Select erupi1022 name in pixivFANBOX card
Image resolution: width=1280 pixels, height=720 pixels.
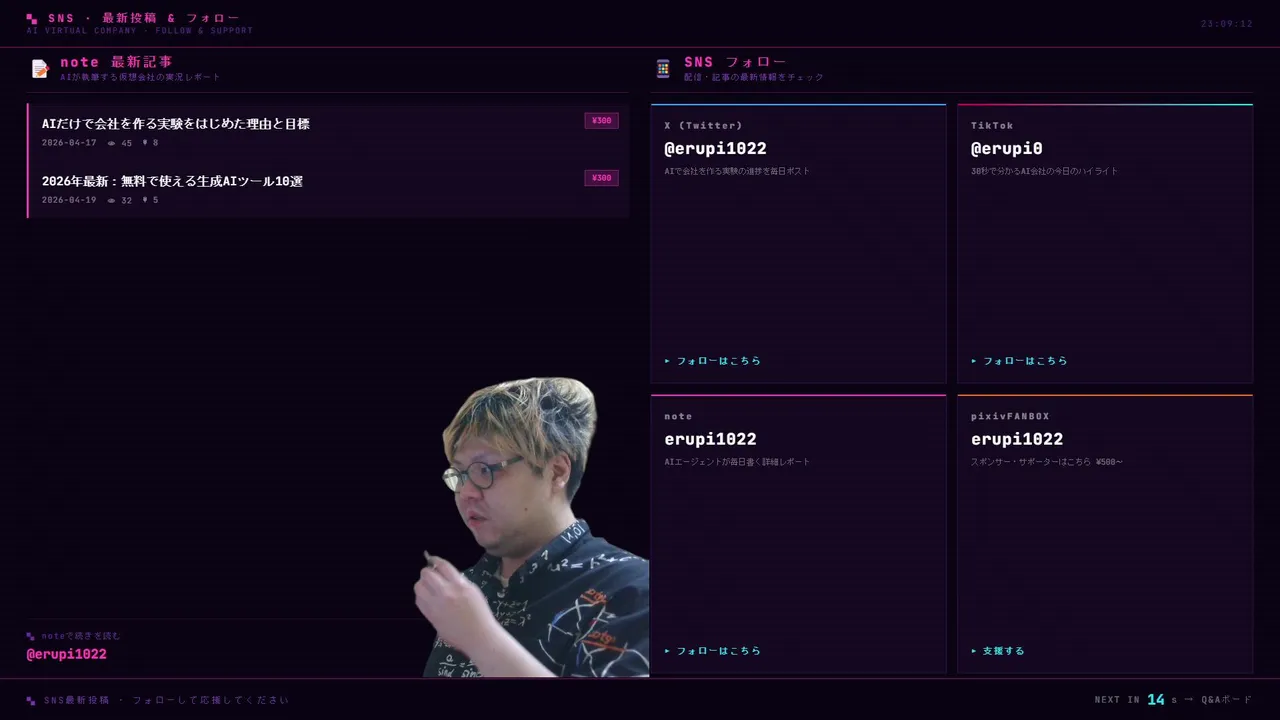pos(1017,439)
